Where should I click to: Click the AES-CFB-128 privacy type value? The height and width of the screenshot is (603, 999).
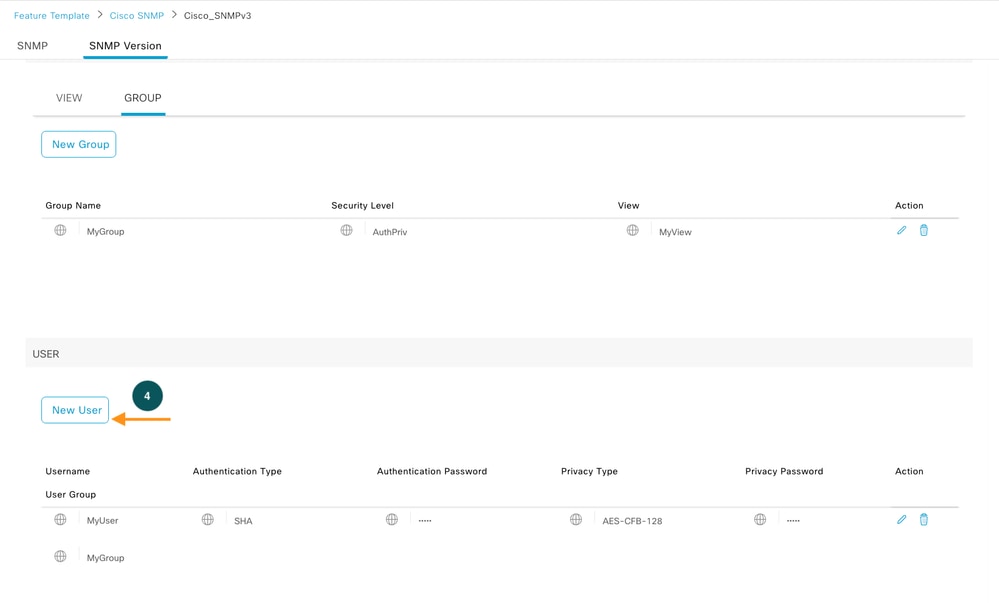pos(633,521)
